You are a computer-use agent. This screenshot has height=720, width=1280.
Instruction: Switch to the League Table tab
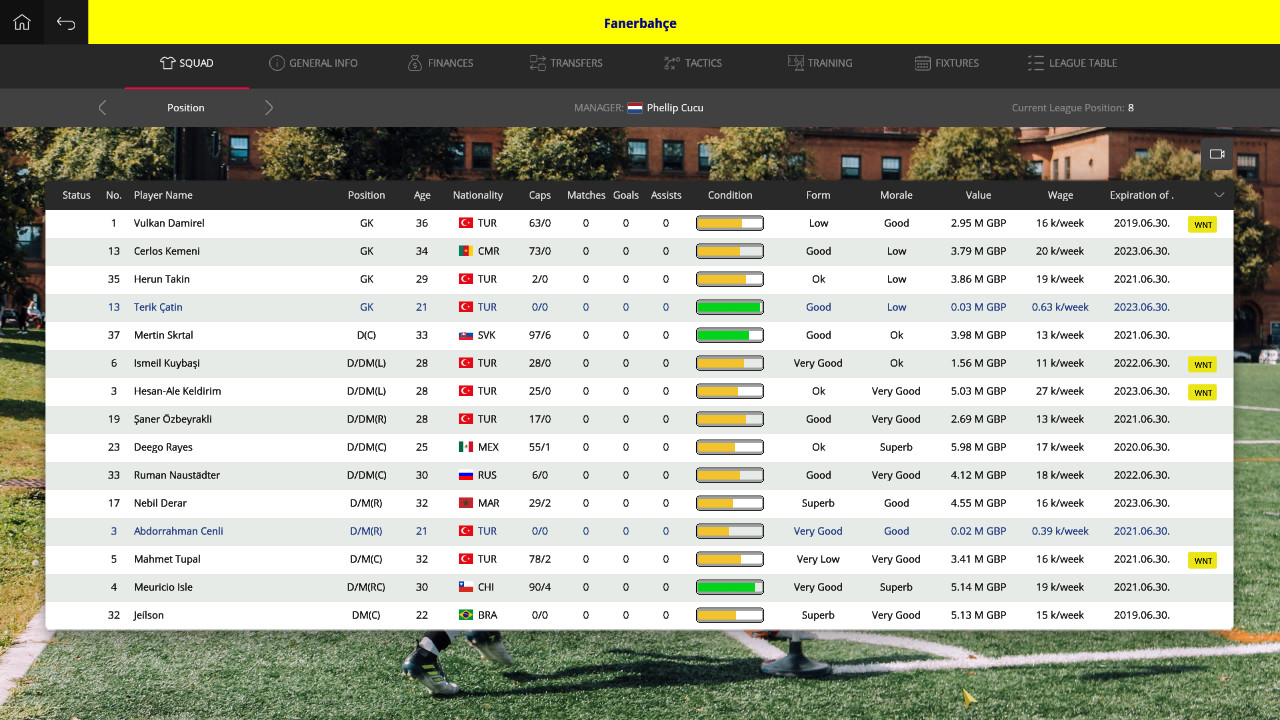1072,63
